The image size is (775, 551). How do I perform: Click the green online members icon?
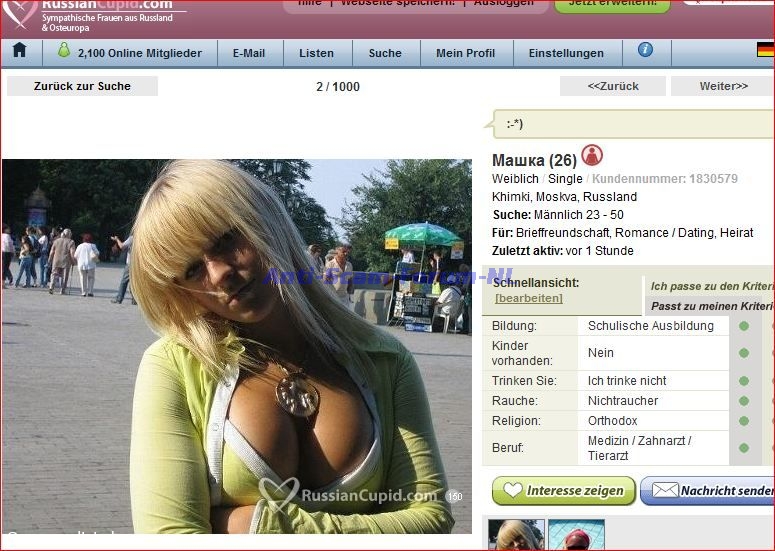coord(64,50)
